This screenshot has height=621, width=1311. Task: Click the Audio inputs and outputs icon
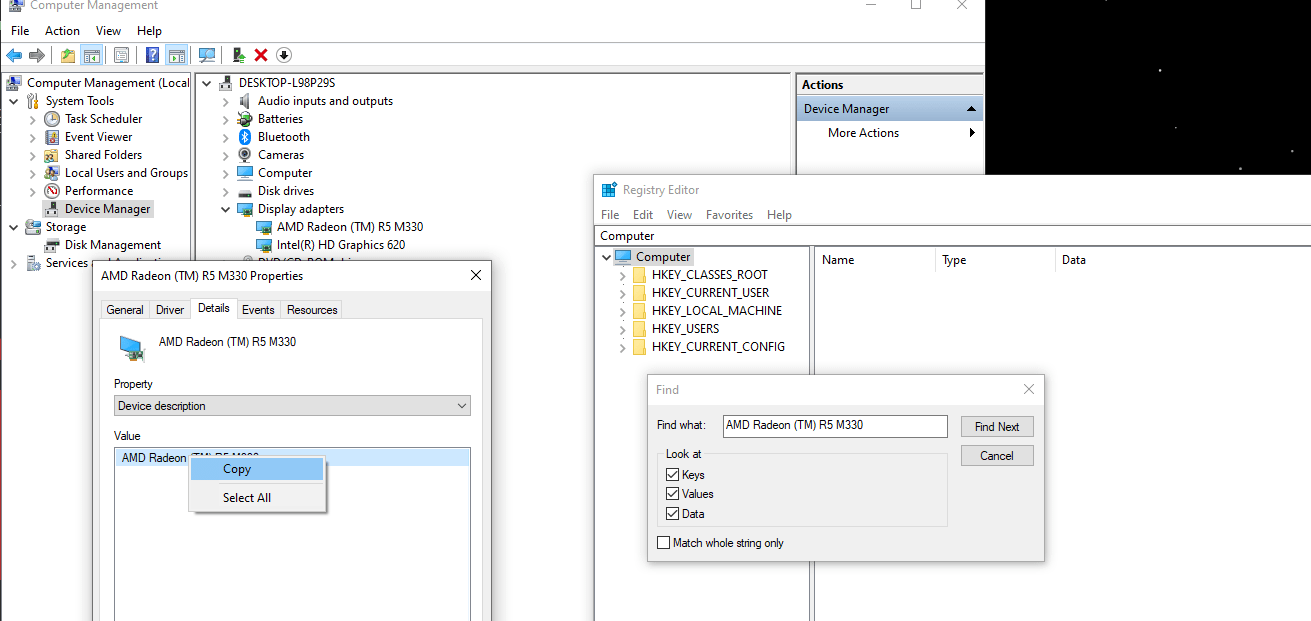[245, 101]
